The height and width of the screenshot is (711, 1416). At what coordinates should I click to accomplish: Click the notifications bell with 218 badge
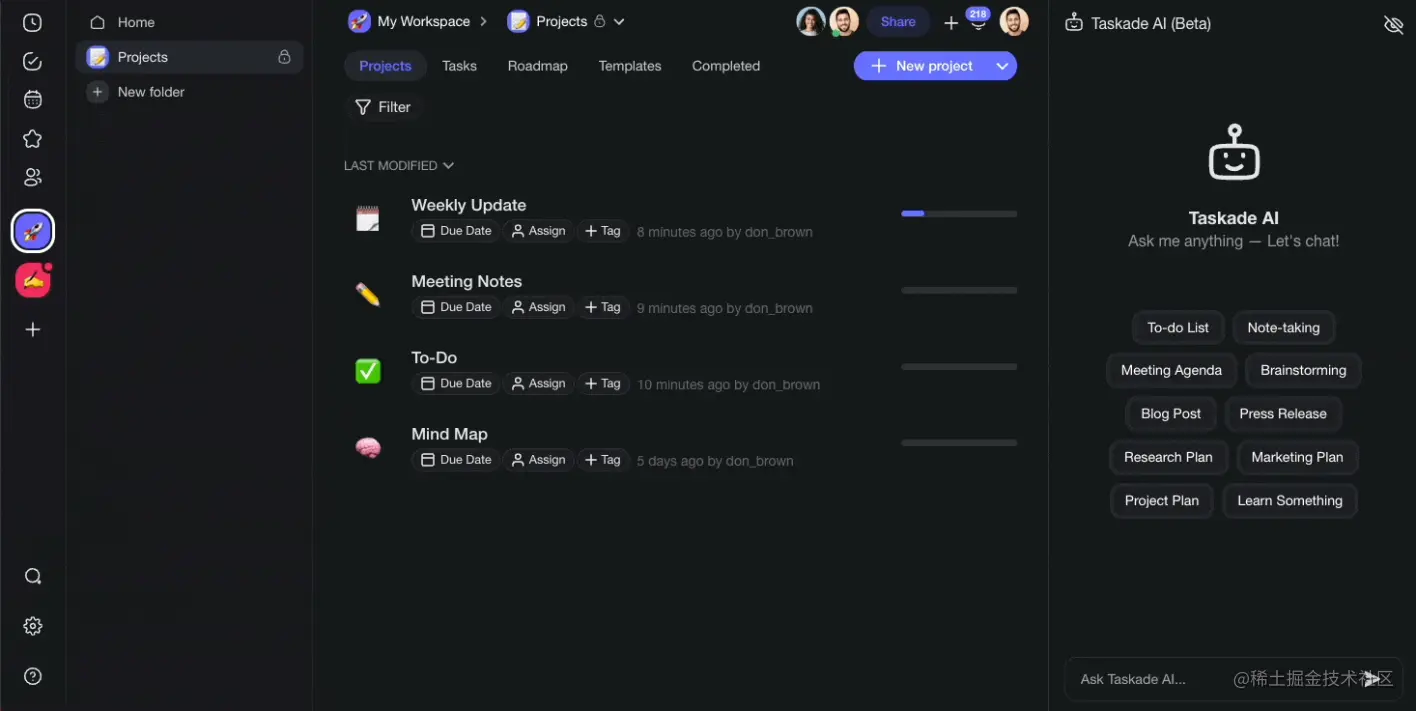tap(978, 21)
